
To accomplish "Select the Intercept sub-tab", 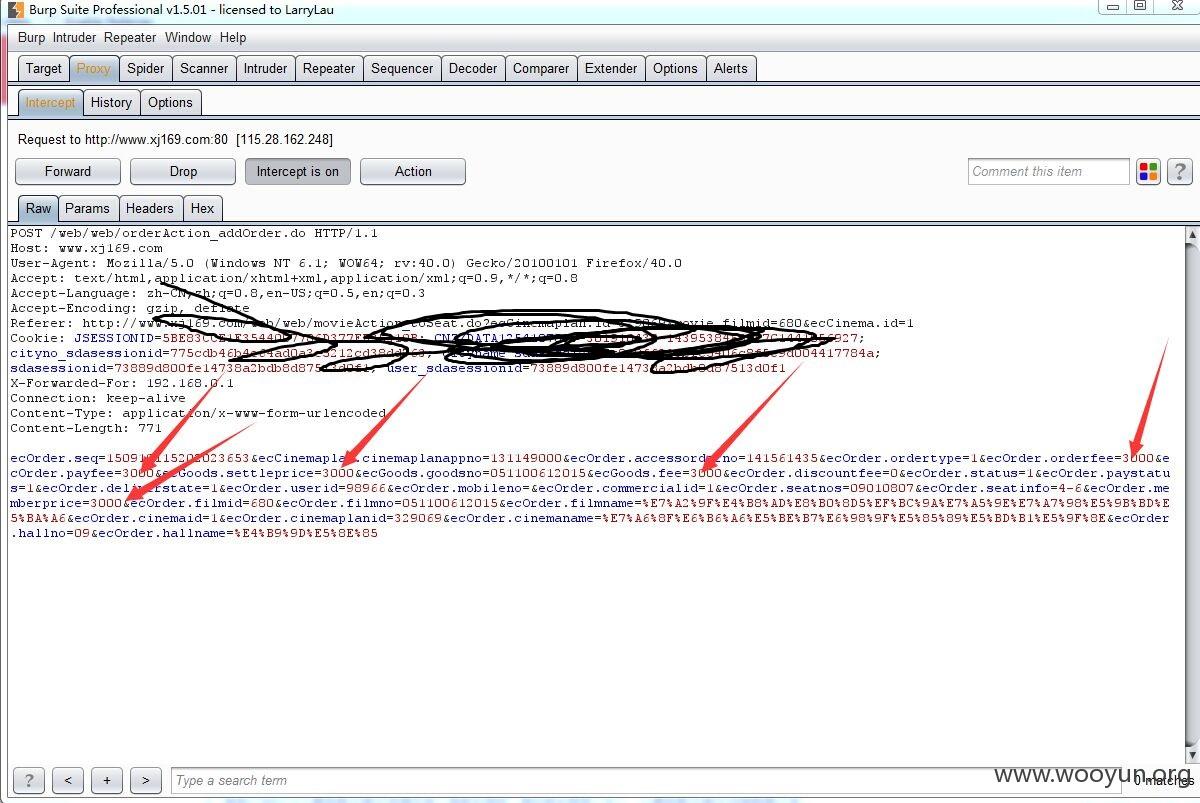I will [x=50, y=102].
